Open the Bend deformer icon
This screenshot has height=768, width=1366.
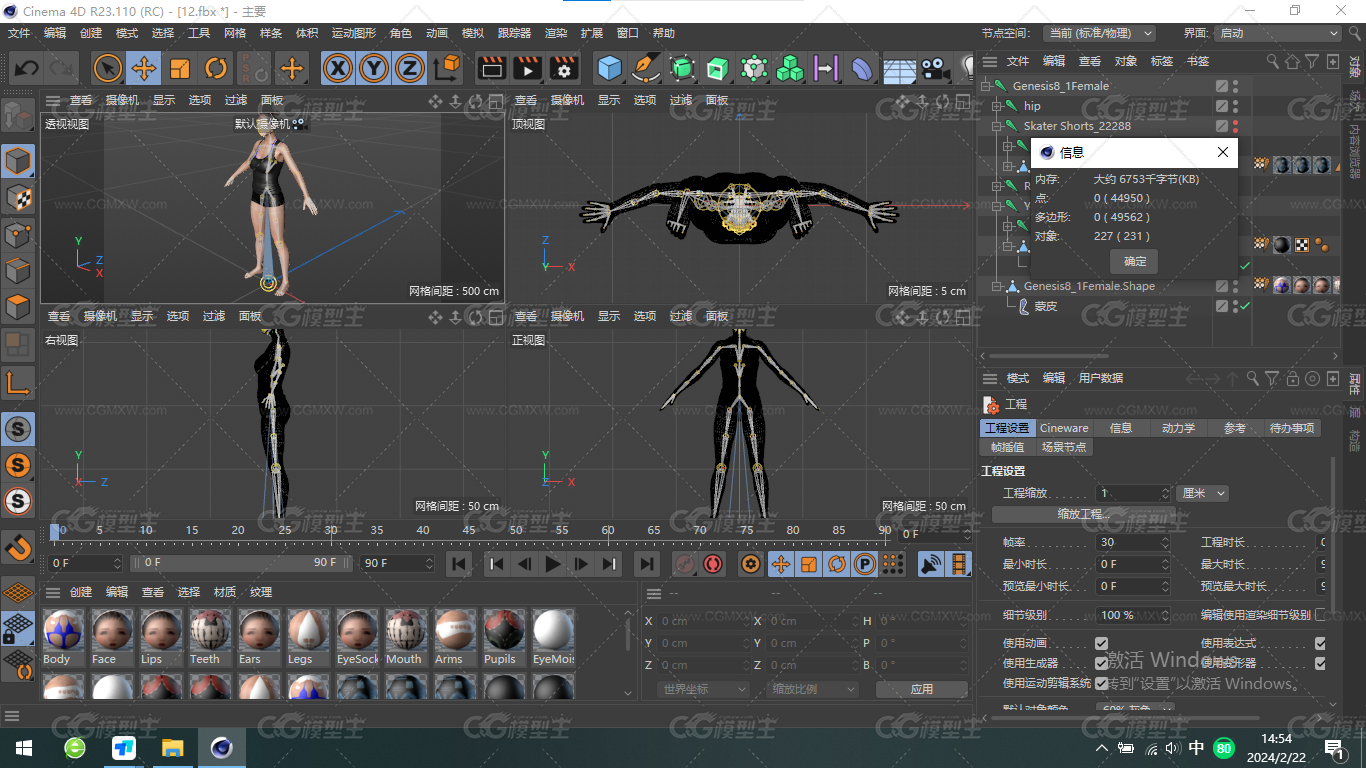862,68
